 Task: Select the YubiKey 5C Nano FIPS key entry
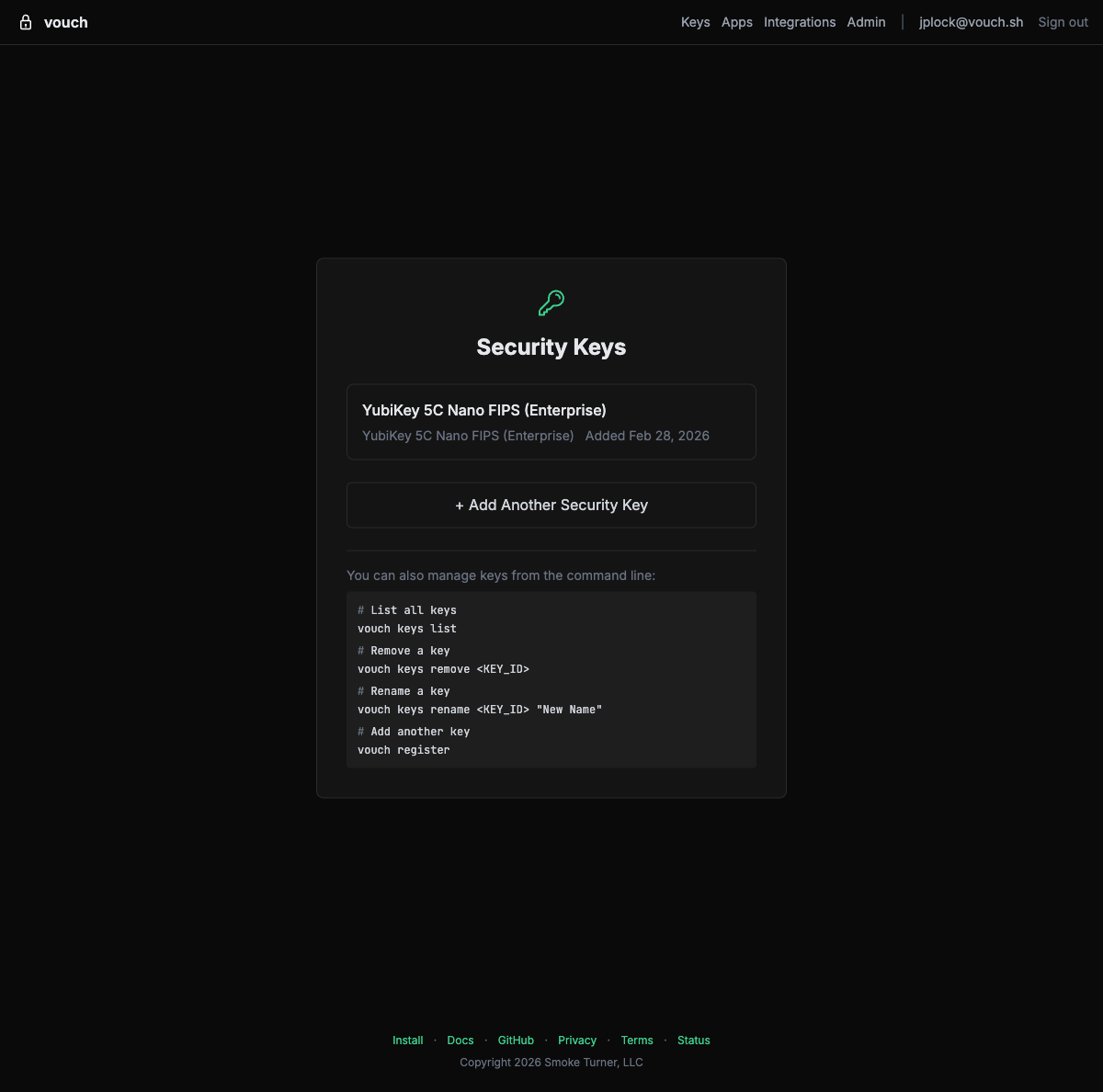pyautogui.click(x=551, y=421)
